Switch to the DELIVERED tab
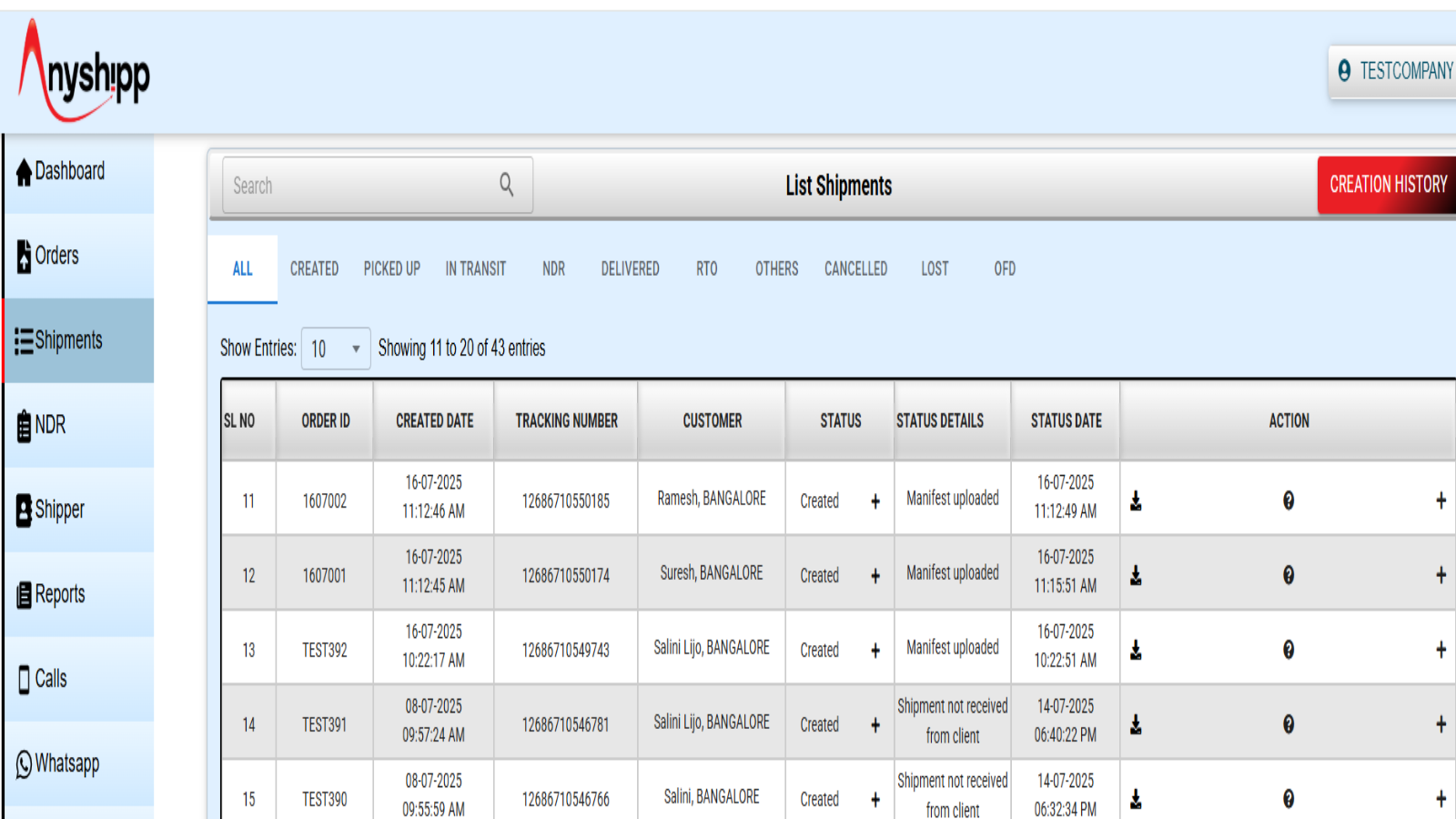The height and width of the screenshot is (819, 1456). pyautogui.click(x=630, y=268)
